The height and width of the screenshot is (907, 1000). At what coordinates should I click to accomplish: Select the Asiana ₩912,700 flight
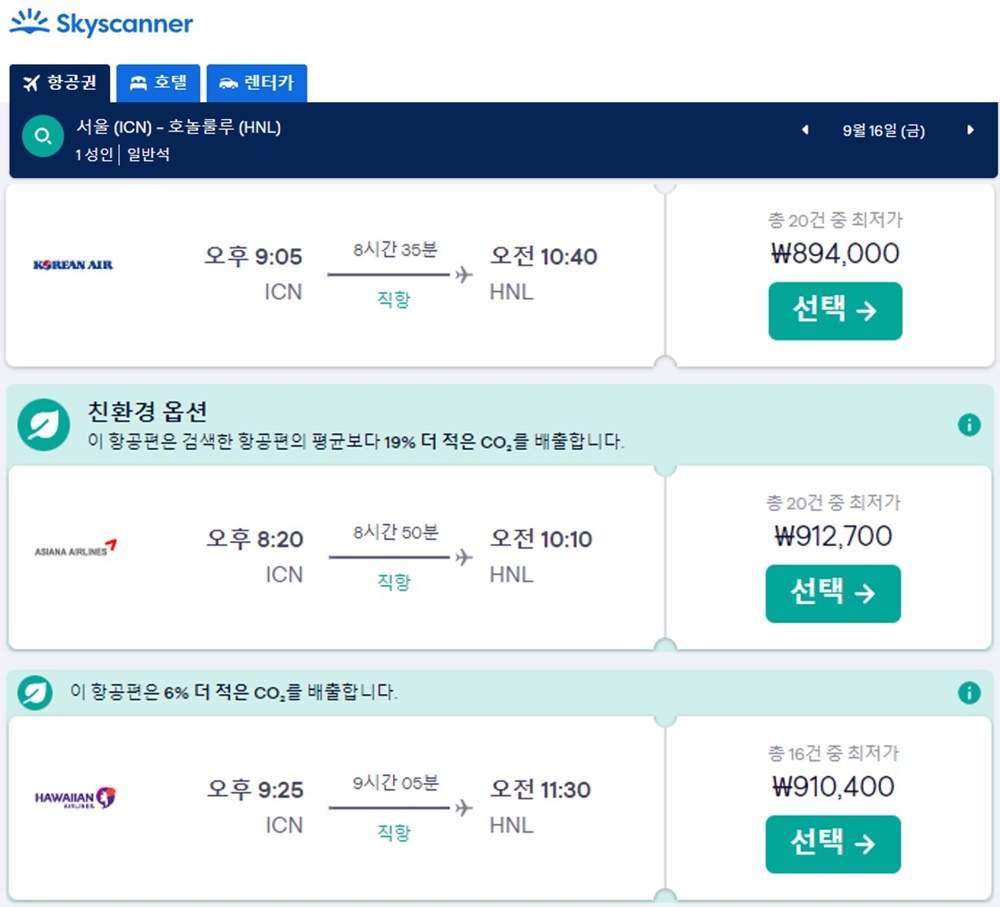(x=833, y=594)
